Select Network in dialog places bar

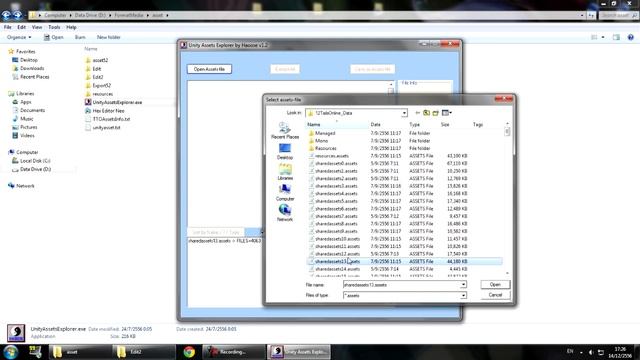click(x=285, y=213)
